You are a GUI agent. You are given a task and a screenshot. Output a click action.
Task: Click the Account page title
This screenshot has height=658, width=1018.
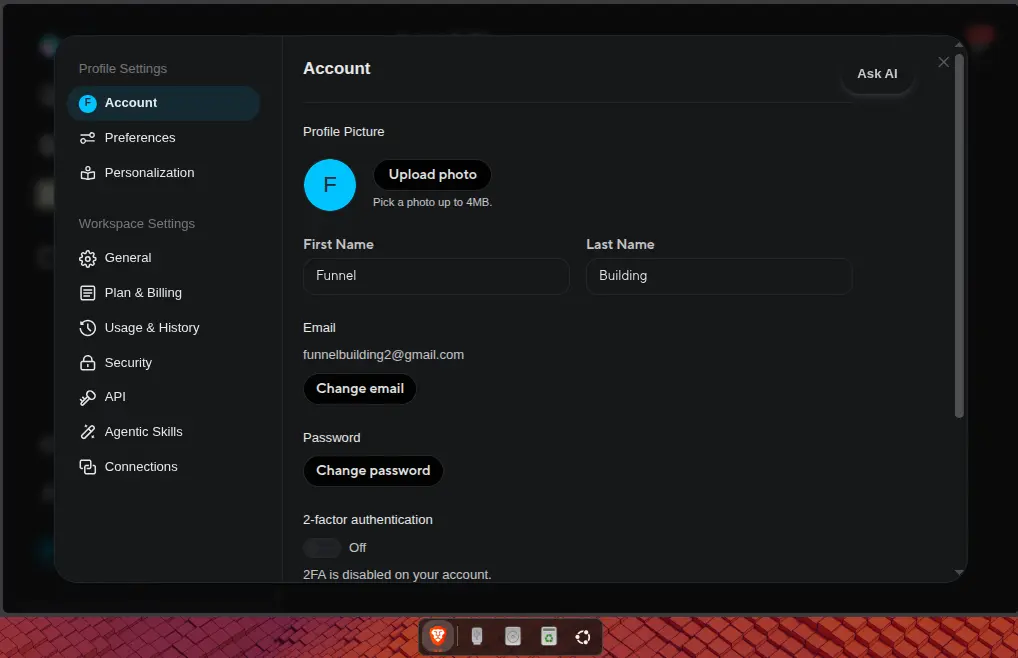[336, 68]
